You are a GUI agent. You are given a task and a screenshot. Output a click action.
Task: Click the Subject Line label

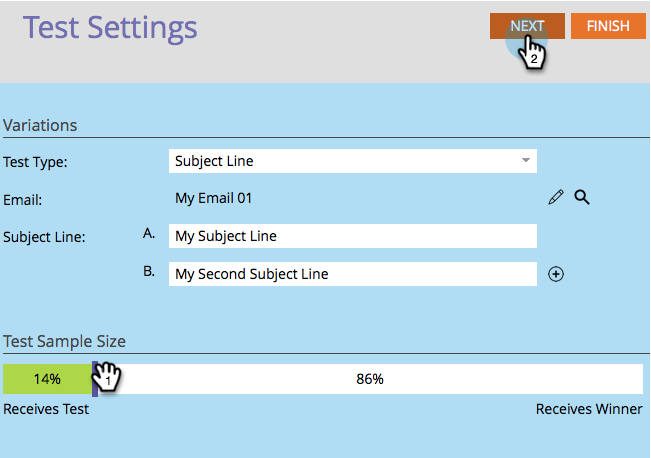click(x=44, y=237)
